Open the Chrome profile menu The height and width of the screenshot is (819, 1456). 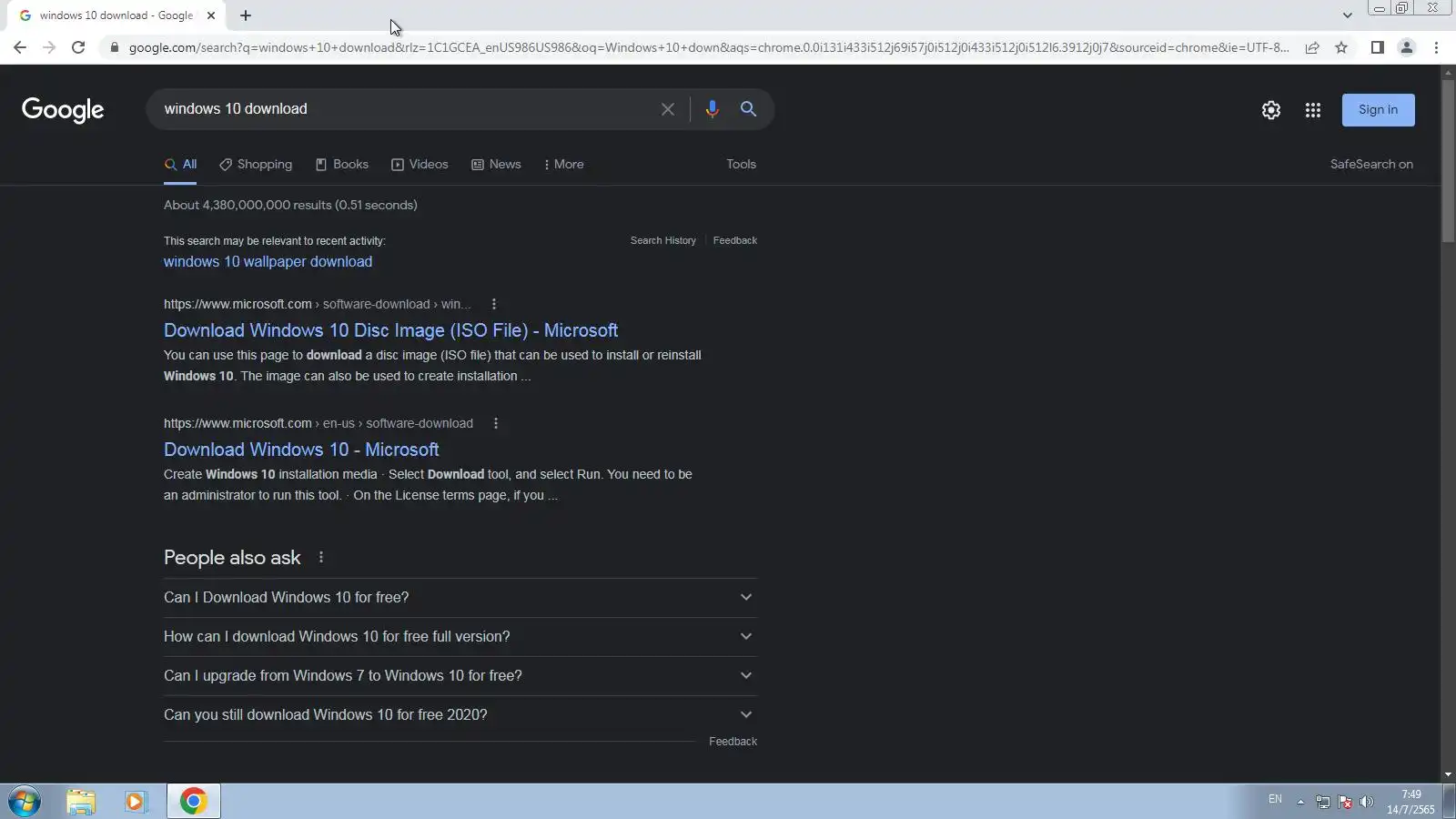point(1407,47)
